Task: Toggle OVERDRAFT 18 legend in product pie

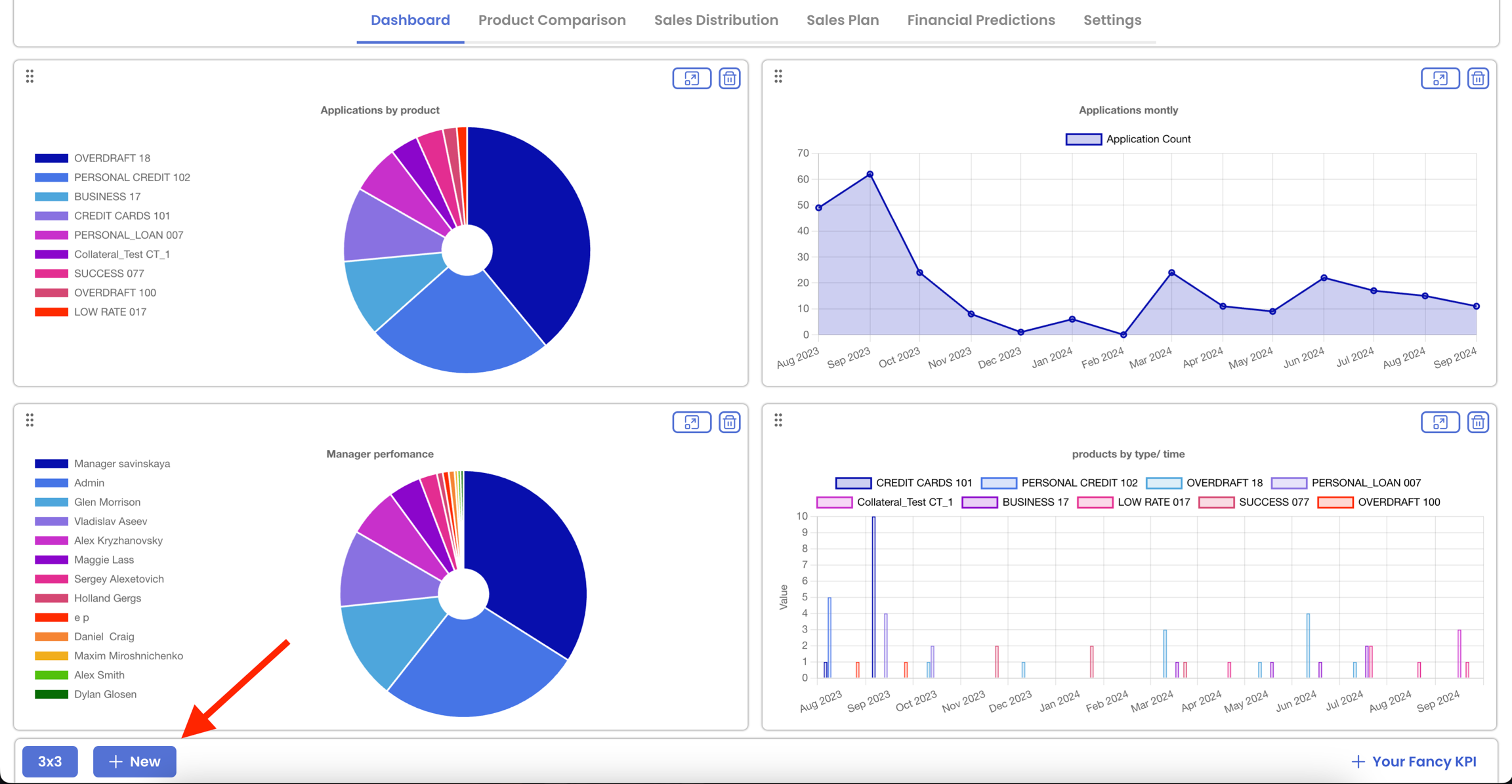Action: point(112,158)
